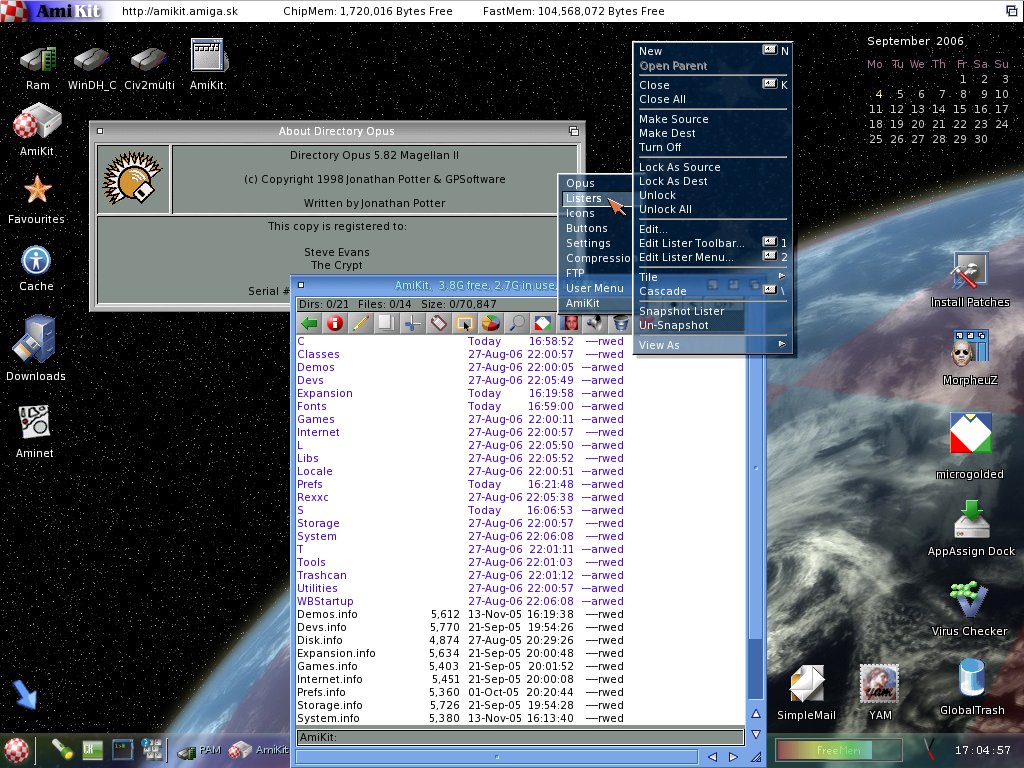
Task: Choose Edit Lister Toolbar... item
Action: pyautogui.click(x=712, y=243)
